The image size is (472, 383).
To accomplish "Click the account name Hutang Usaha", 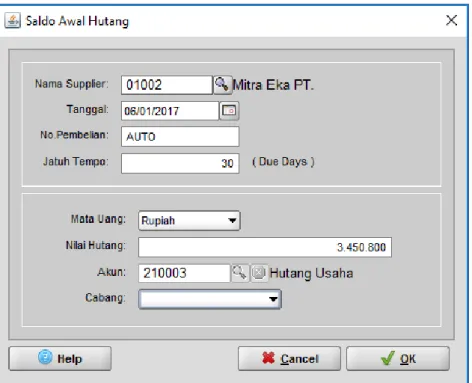I will pyautogui.click(x=311, y=273).
